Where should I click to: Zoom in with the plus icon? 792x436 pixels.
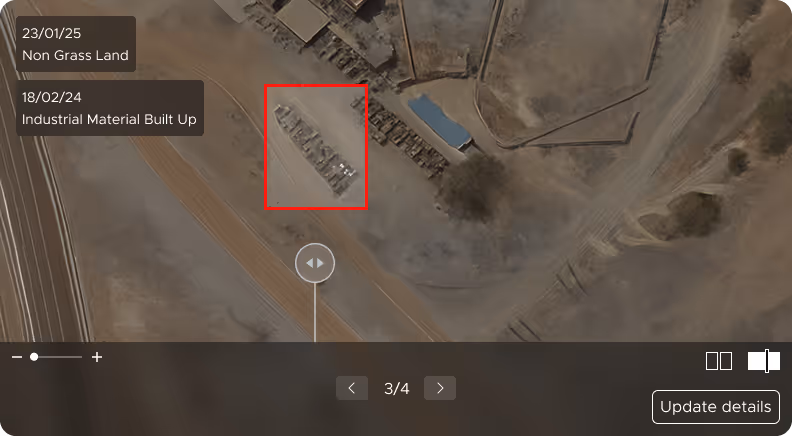click(x=97, y=357)
